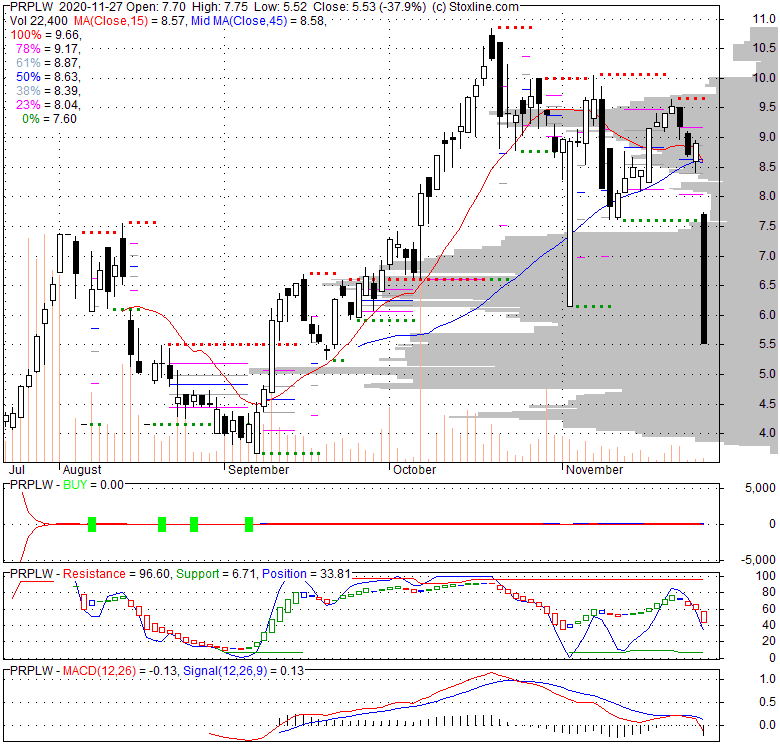Click the 1.0 label on MACD panel axis

[x=768, y=679]
